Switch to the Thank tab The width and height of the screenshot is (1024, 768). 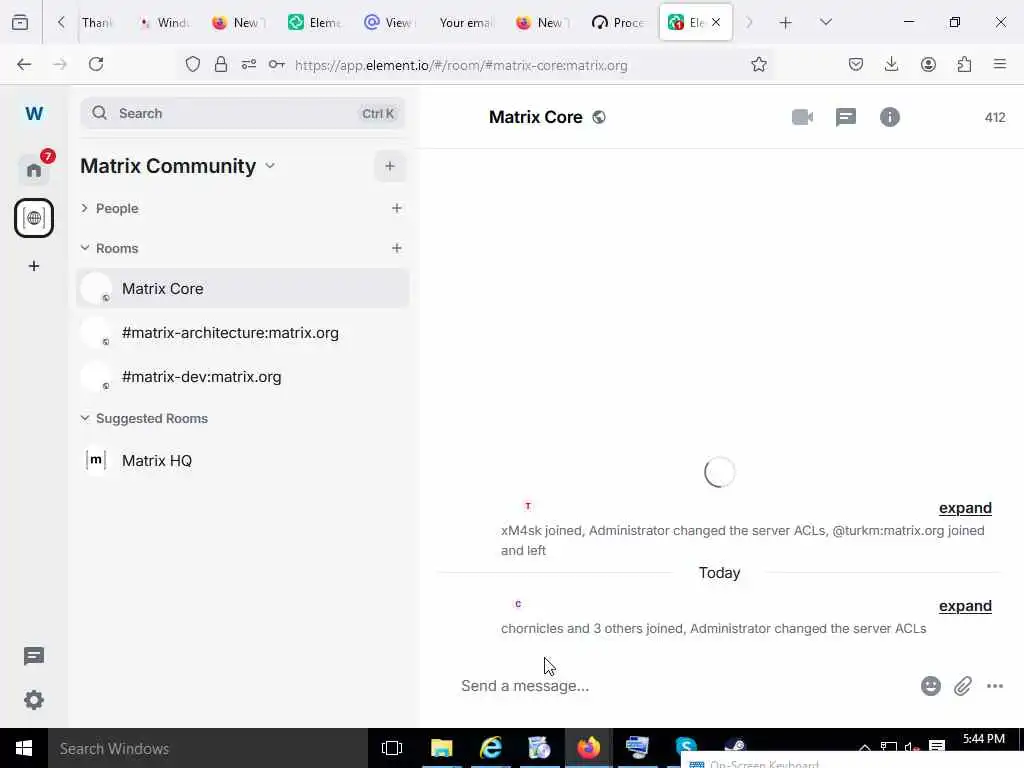pos(97,23)
